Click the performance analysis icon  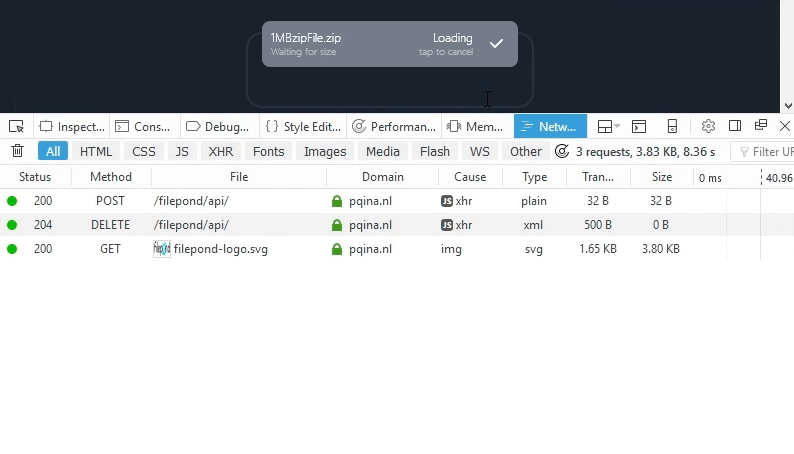(x=562, y=151)
